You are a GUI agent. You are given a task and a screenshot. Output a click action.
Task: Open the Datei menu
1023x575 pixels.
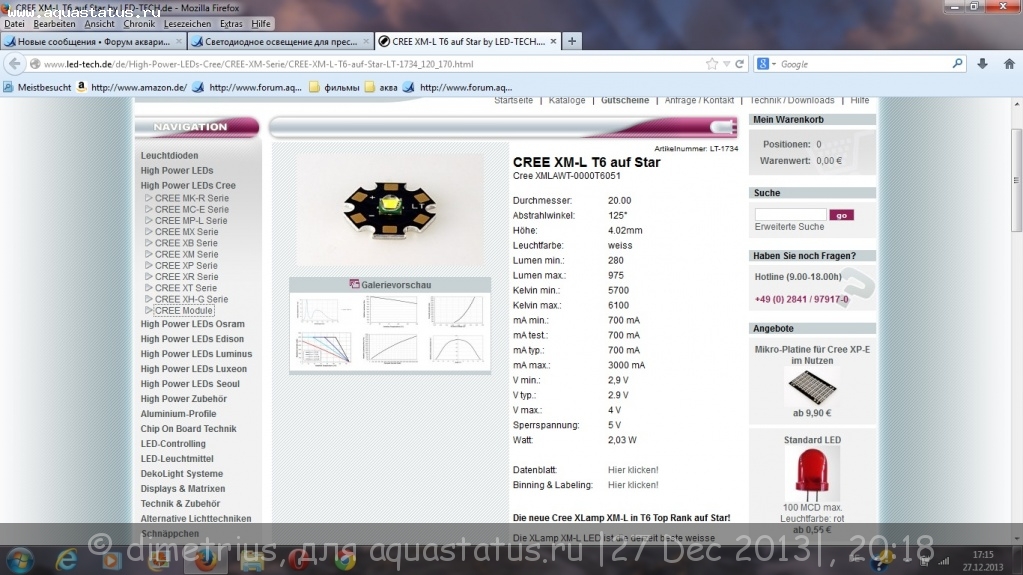click(x=14, y=23)
